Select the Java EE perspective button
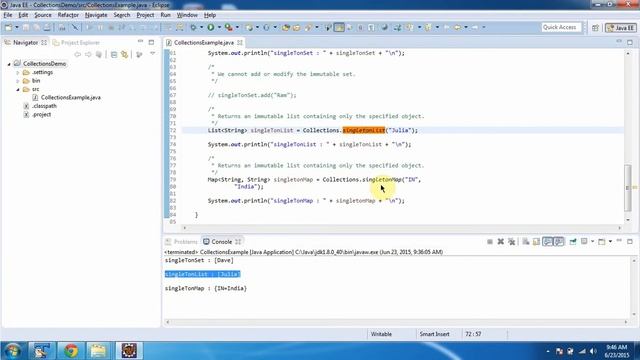 coord(620,28)
